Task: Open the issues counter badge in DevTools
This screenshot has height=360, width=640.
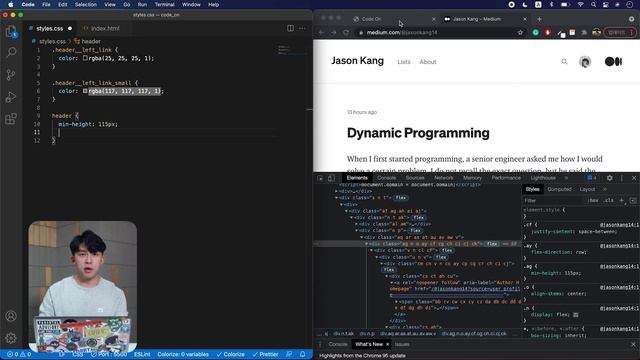Action: (x=592, y=178)
